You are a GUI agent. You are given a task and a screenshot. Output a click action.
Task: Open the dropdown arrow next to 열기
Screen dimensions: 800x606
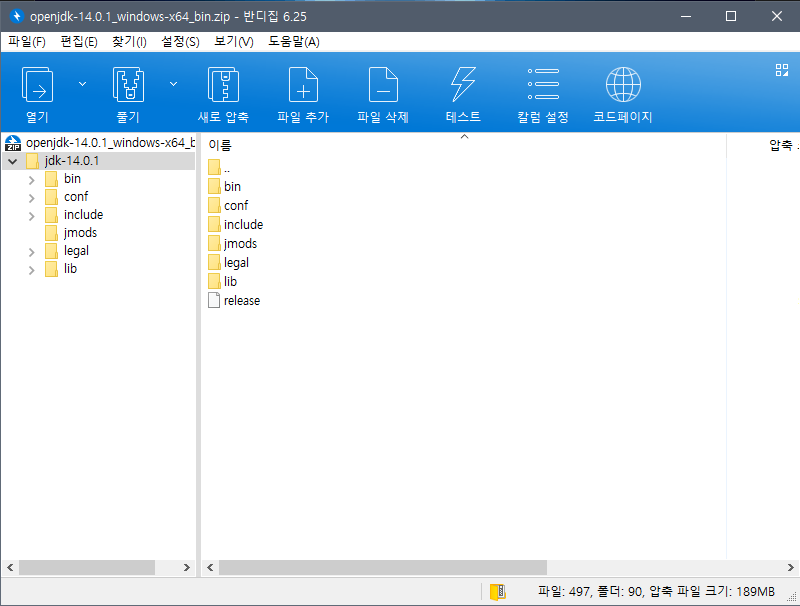click(x=82, y=84)
